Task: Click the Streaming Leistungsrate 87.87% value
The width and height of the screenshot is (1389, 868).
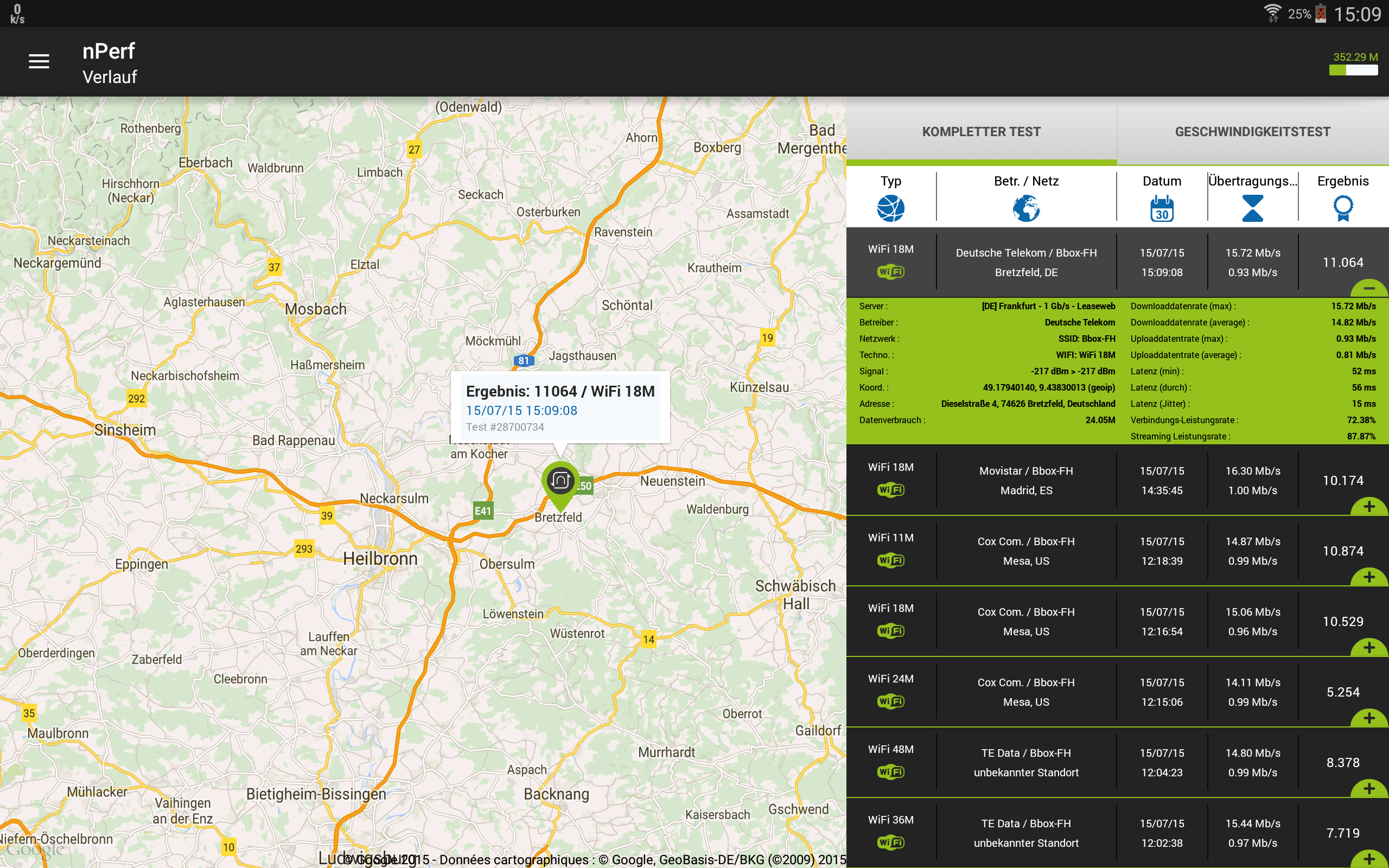Action: [x=1361, y=437]
